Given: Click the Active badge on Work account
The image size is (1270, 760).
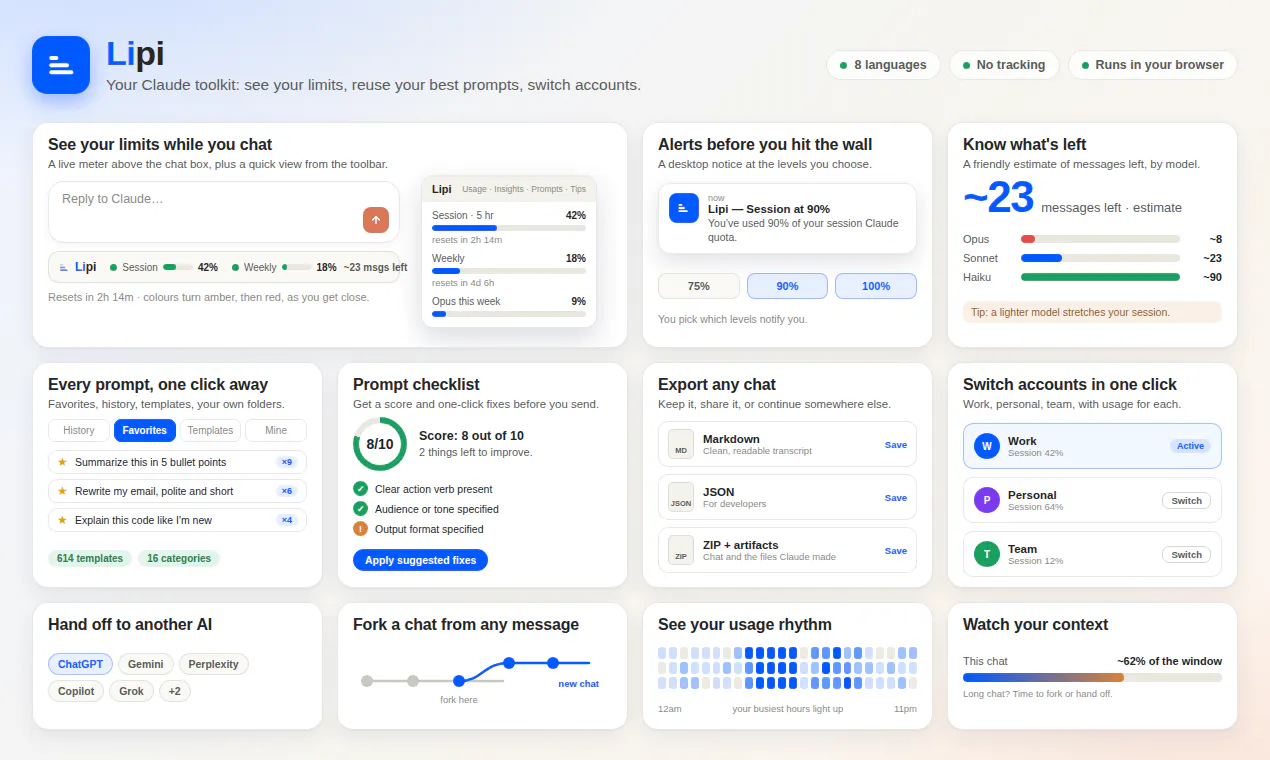Looking at the screenshot, I should [1190, 446].
